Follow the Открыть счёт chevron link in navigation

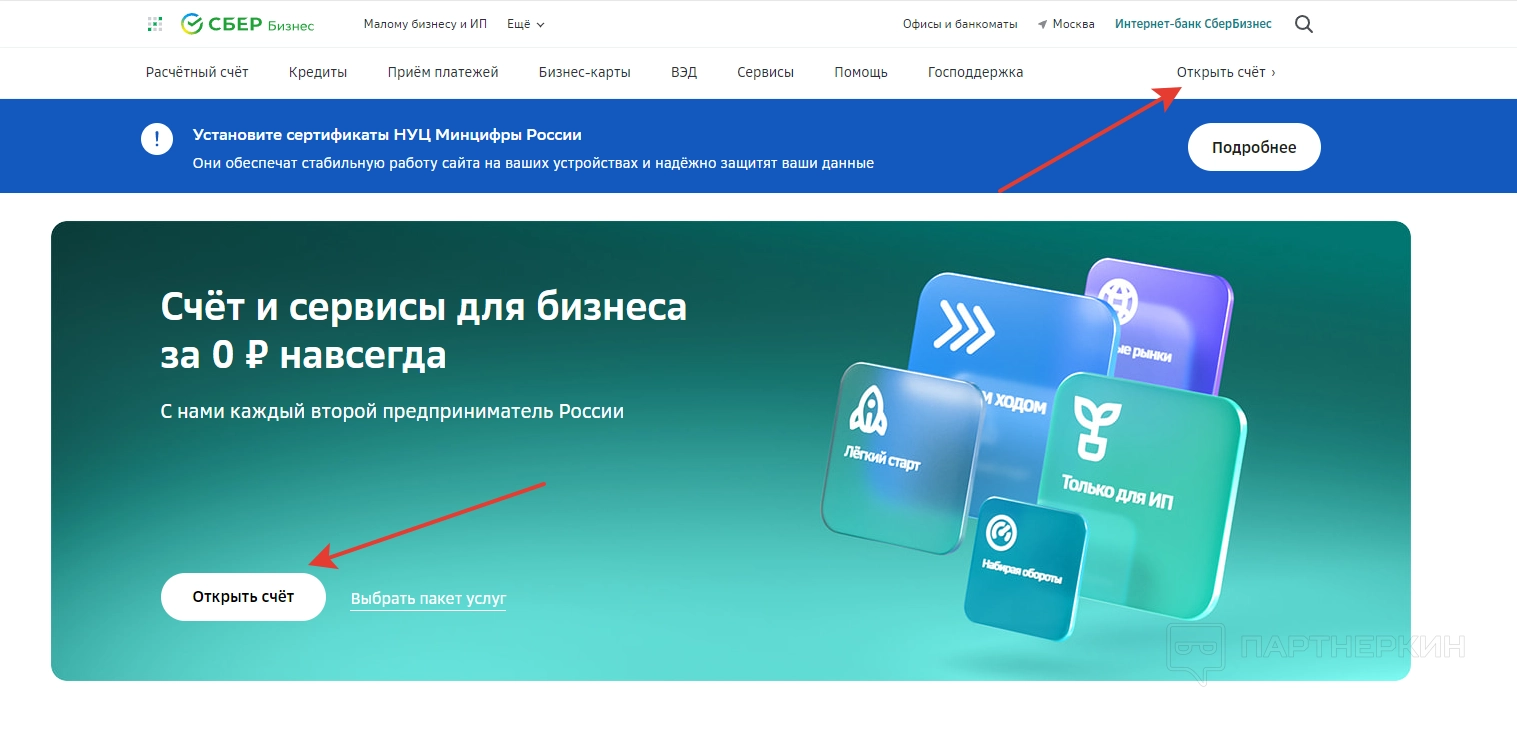(1226, 72)
